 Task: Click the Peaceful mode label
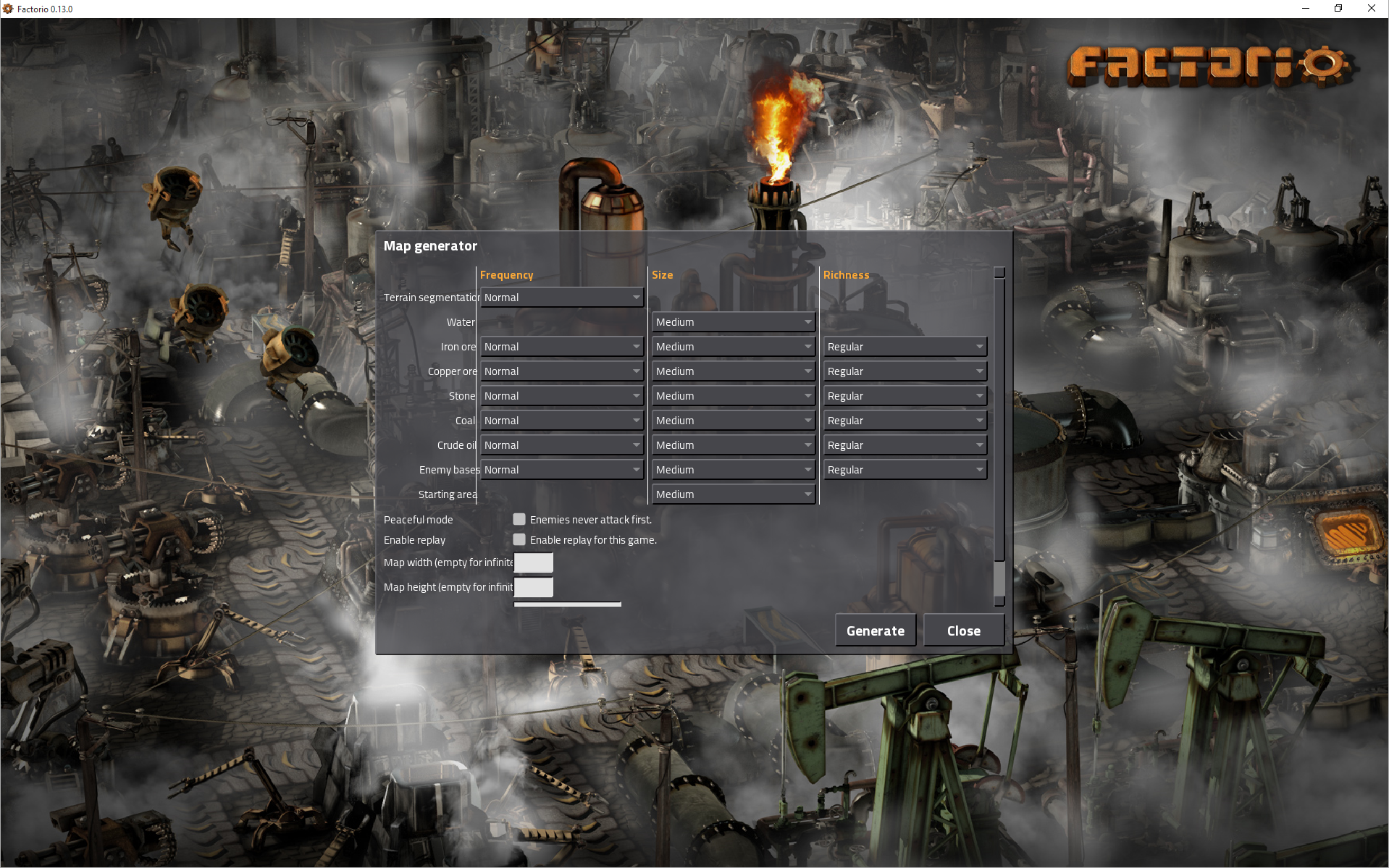click(419, 520)
